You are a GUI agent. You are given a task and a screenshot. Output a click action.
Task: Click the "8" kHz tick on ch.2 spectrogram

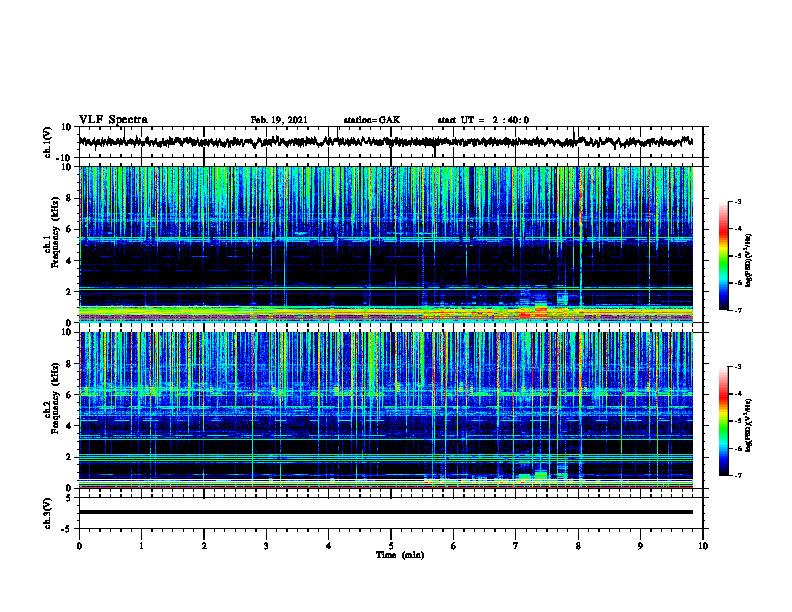pyautogui.click(x=70, y=364)
